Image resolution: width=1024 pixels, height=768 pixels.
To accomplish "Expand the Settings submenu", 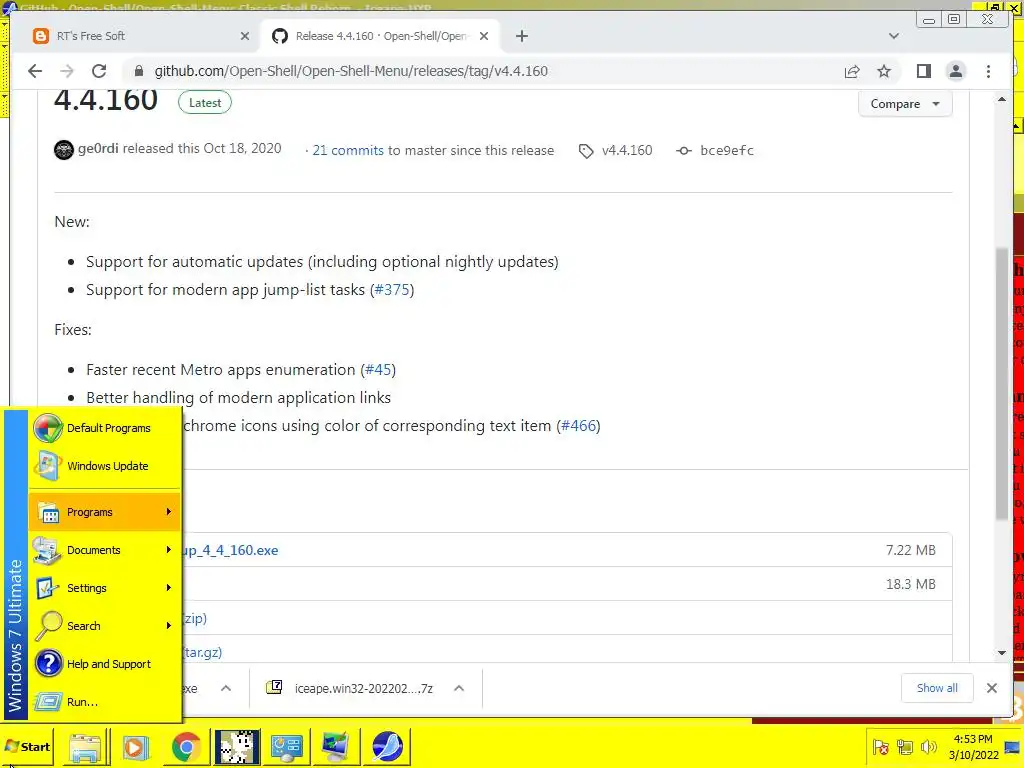I will [104, 588].
